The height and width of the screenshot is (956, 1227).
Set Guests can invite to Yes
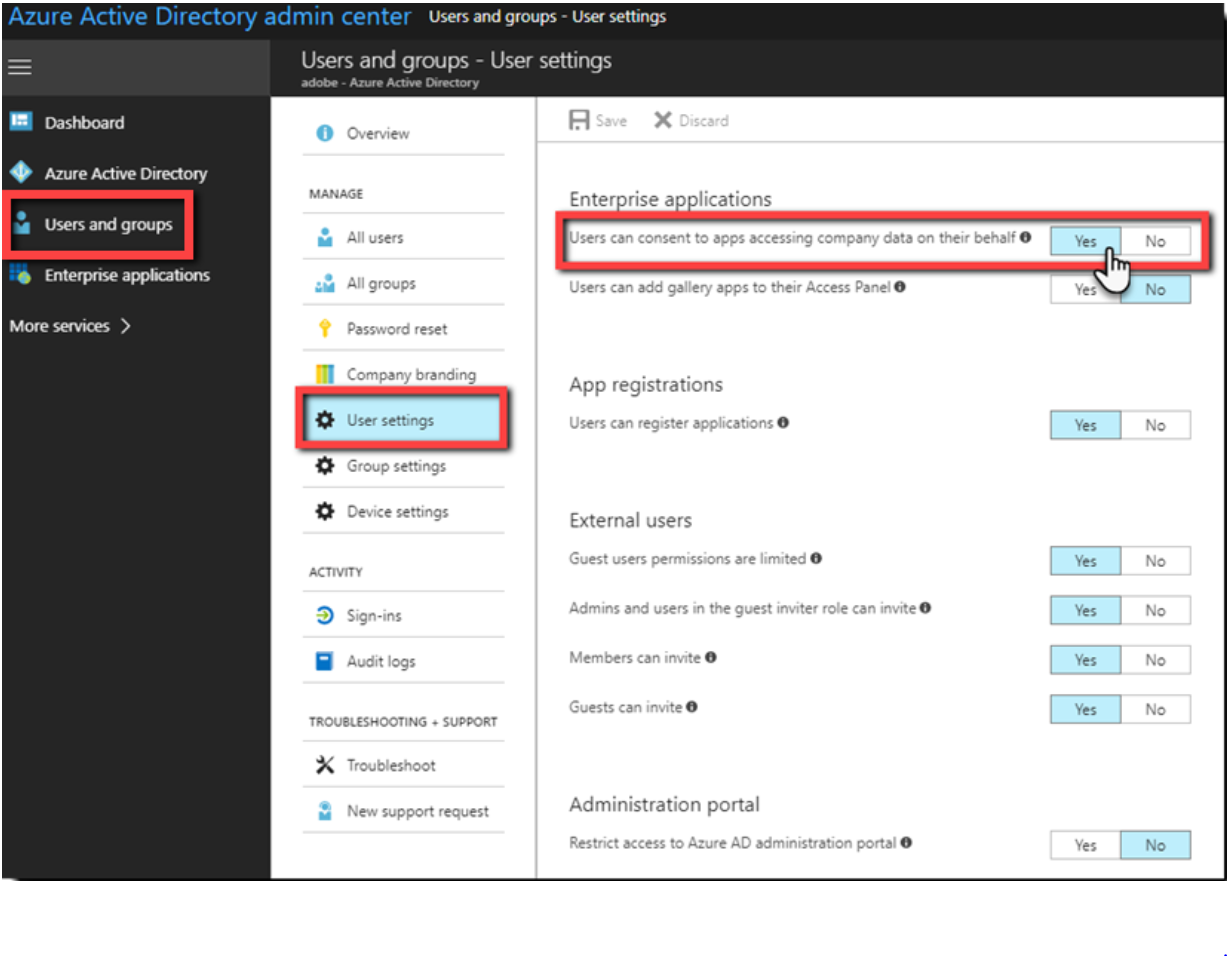point(1086,709)
